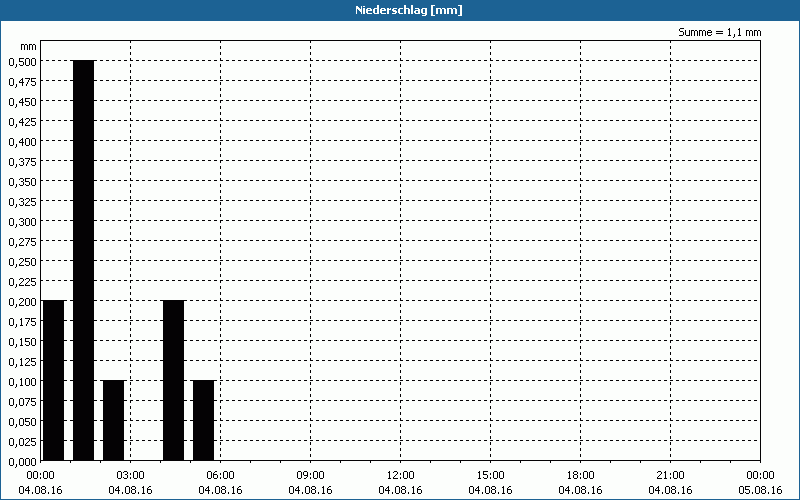Click the y-axis value "0,275"
800x500 pixels.
[x=22, y=242]
